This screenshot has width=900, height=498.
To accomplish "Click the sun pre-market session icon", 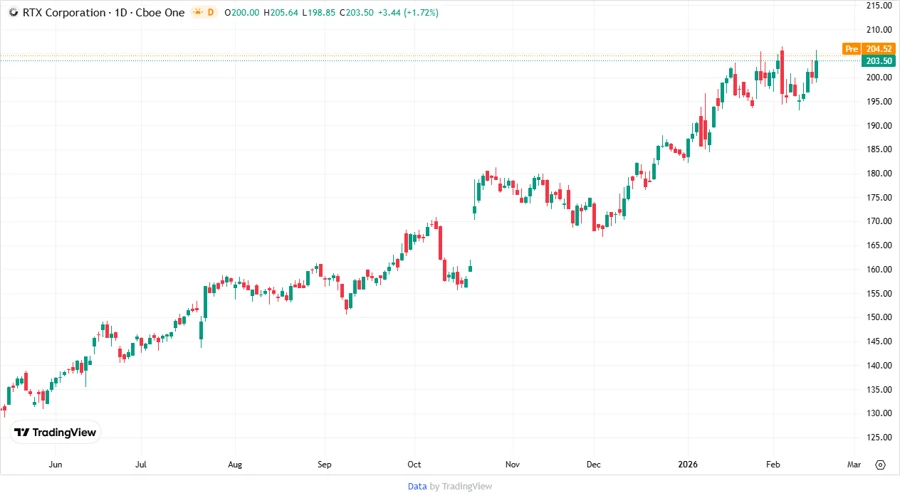I will (x=198, y=12).
